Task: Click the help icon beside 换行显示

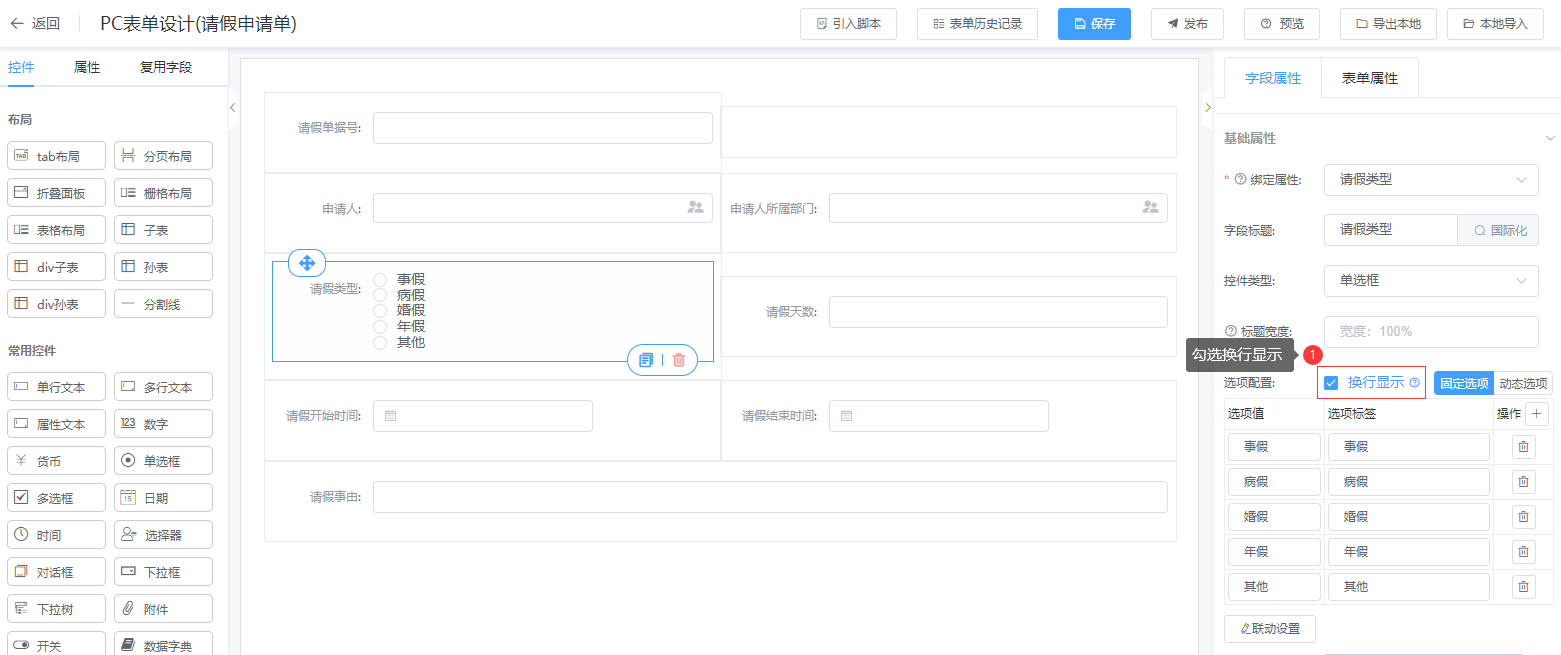Action: [1414, 383]
